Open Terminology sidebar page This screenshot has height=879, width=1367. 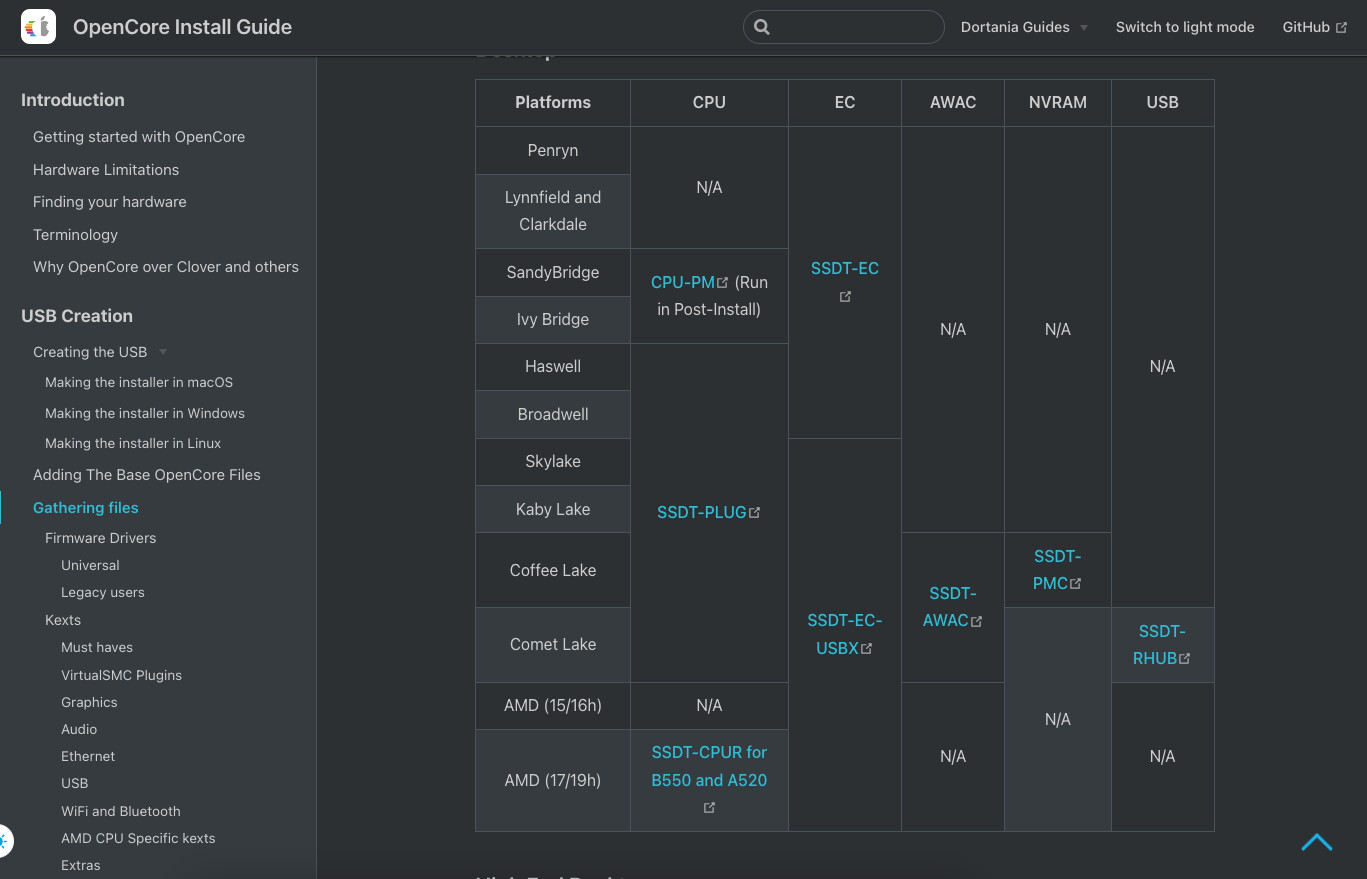click(75, 235)
